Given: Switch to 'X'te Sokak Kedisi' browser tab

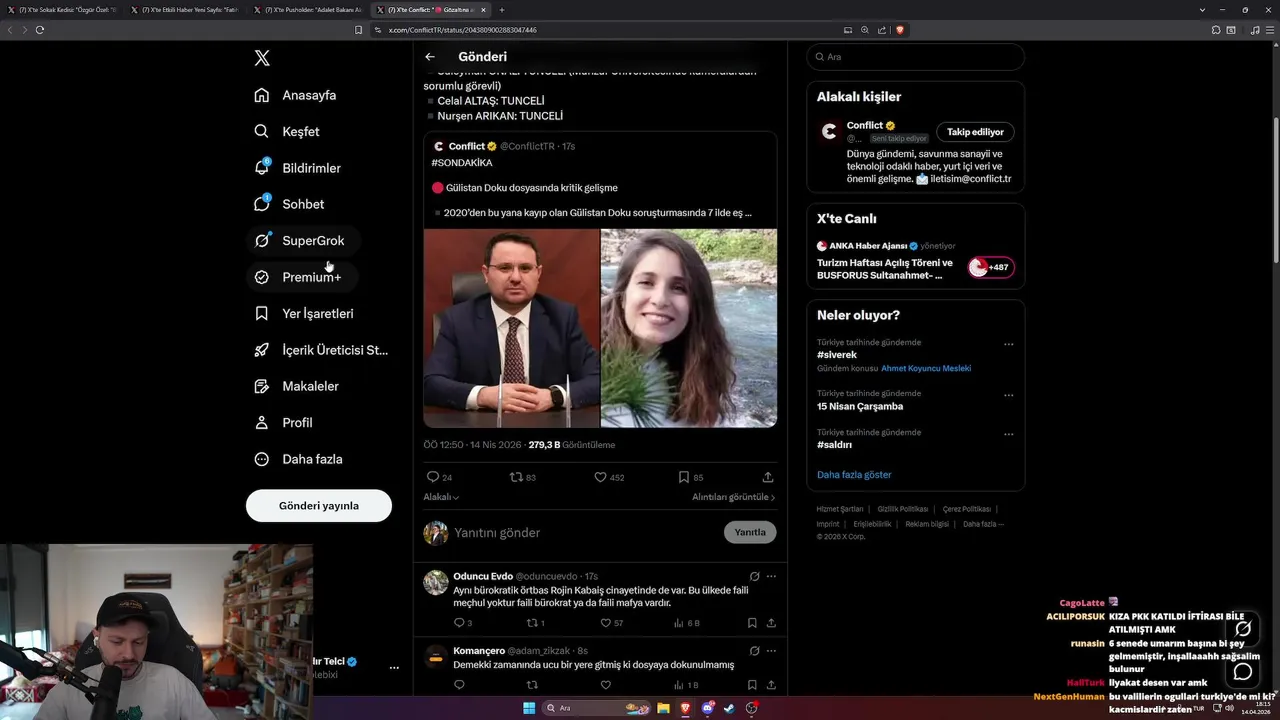Looking at the screenshot, I should click(62, 10).
